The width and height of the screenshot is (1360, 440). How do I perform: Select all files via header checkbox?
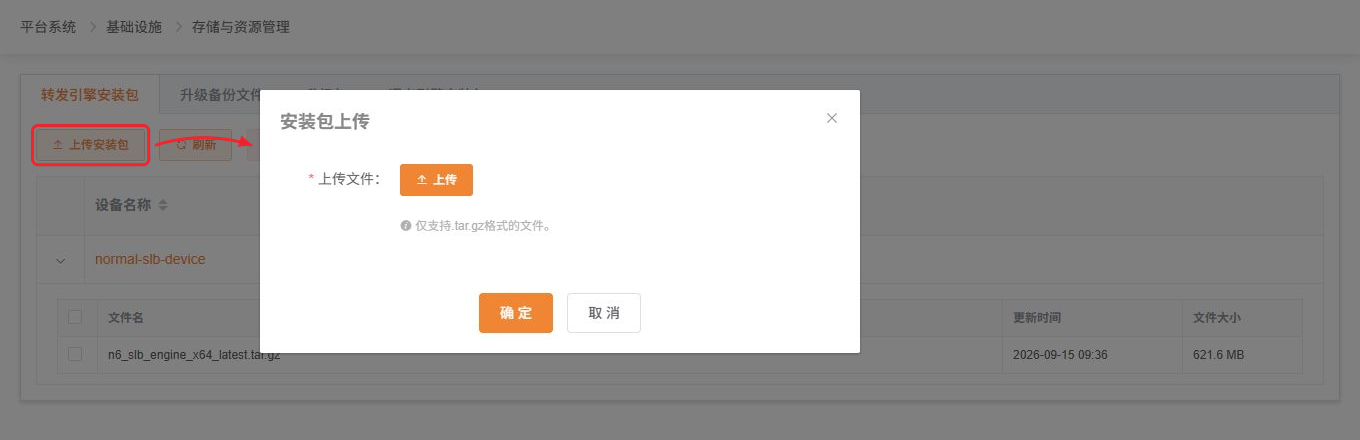point(75,317)
